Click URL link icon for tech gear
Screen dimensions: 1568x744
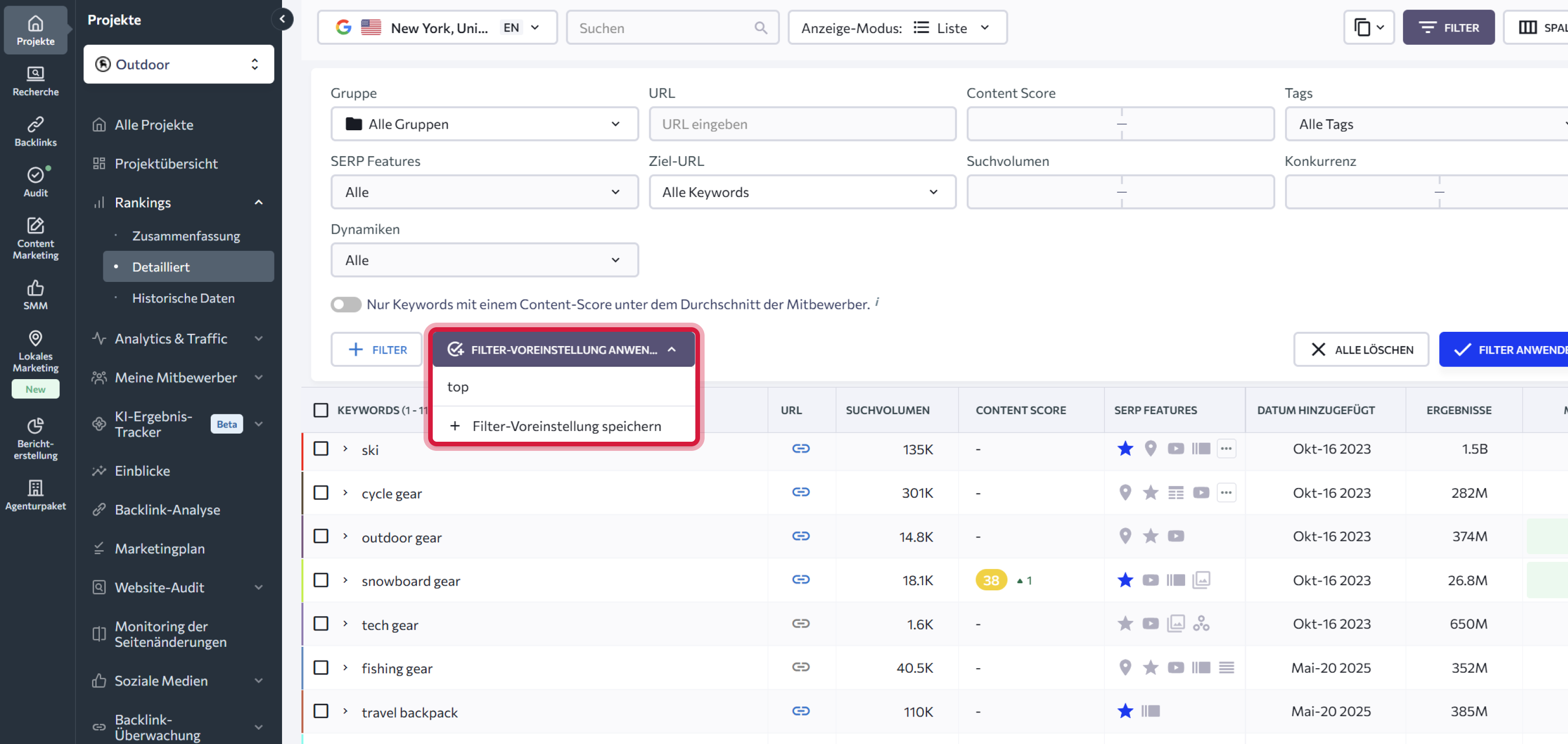tap(800, 623)
